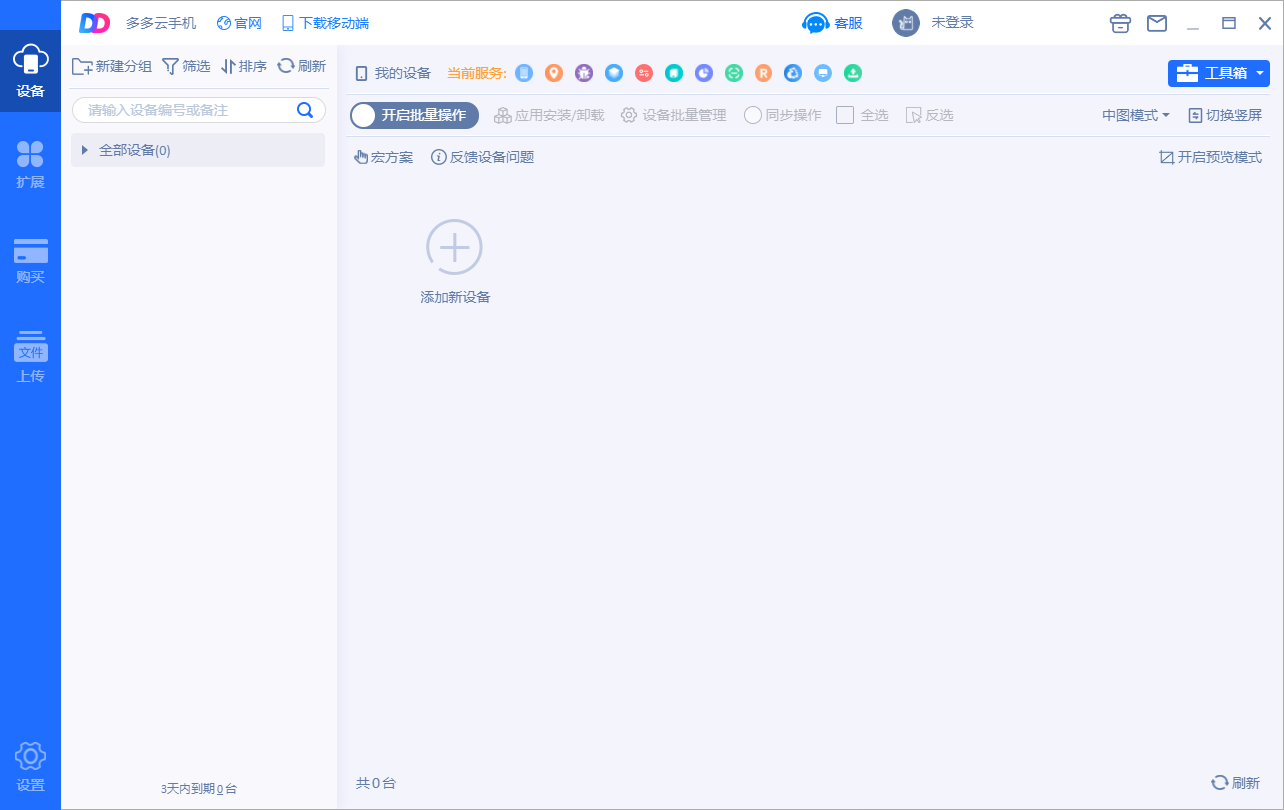Viewport: 1284px width, 810px height.
Task: Open 设备批量管理
Action: coord(674,115)
